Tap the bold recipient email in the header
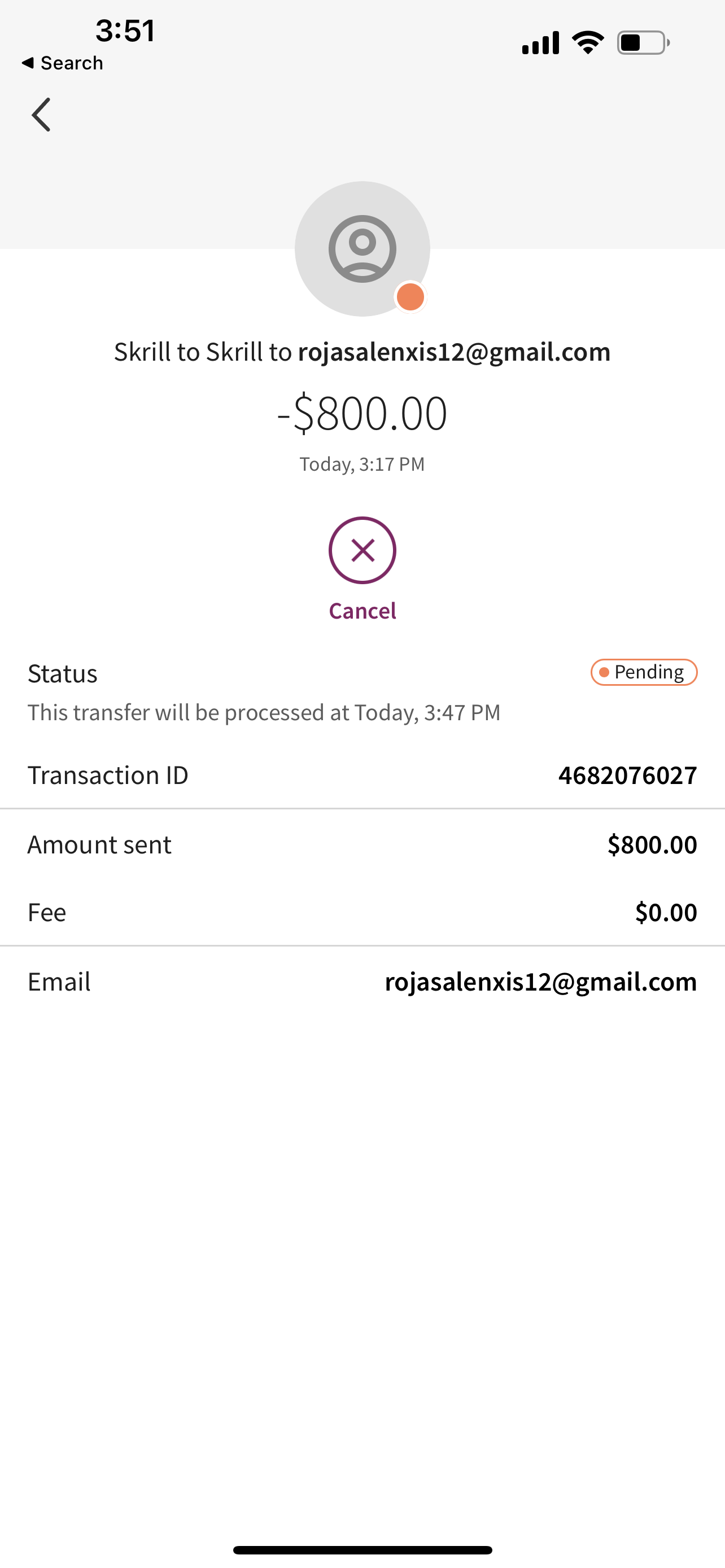Screen dimensions: 725x1568 [x=453, y=352]
